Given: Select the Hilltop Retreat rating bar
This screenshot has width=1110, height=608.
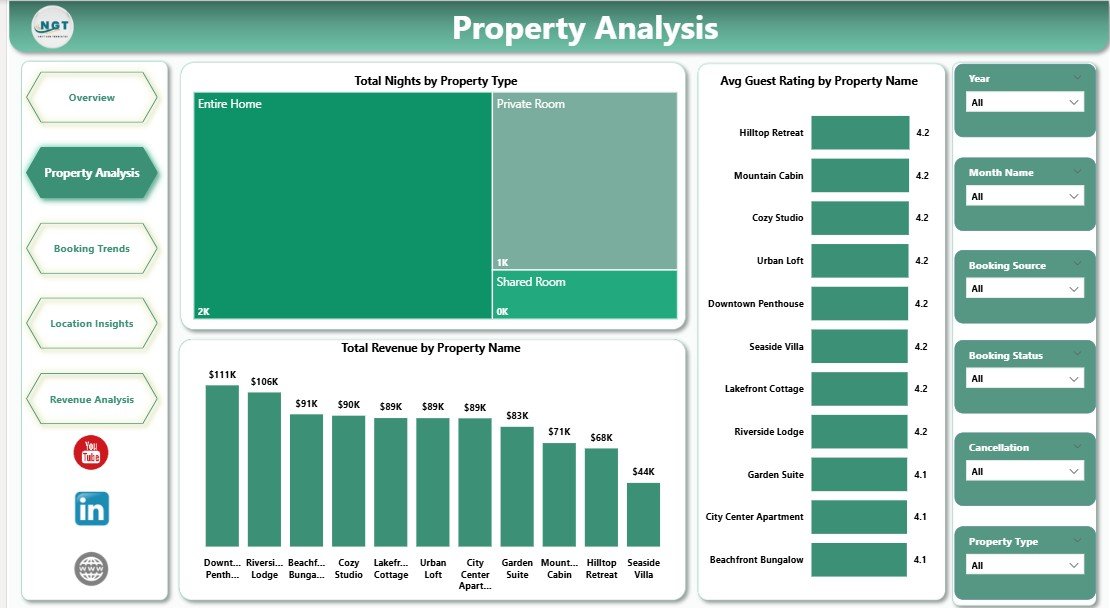Looking at the screenshot, I should point(859,133).
